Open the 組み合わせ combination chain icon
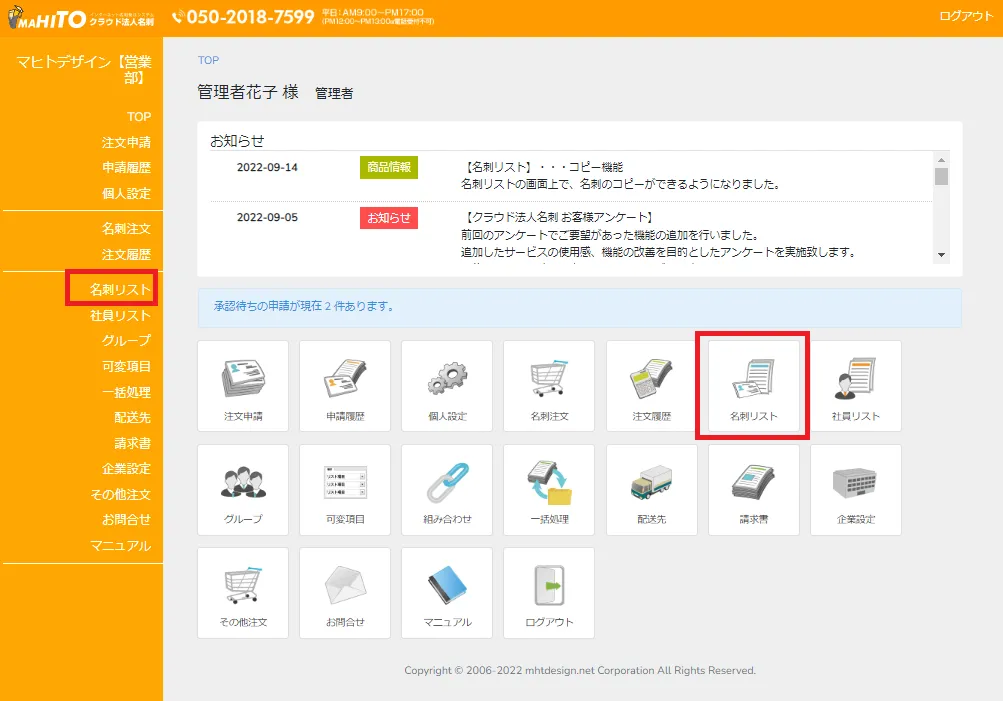This screenshot has height=701, width=1003. point(446,489)
